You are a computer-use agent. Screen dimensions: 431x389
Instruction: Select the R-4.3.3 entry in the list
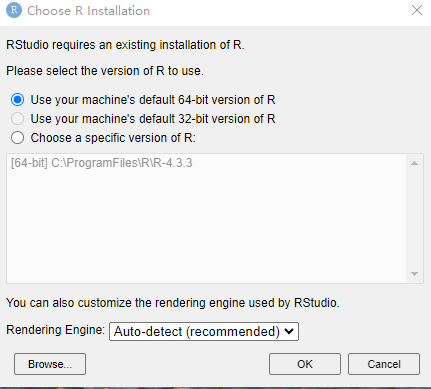(x=102, y=163)
